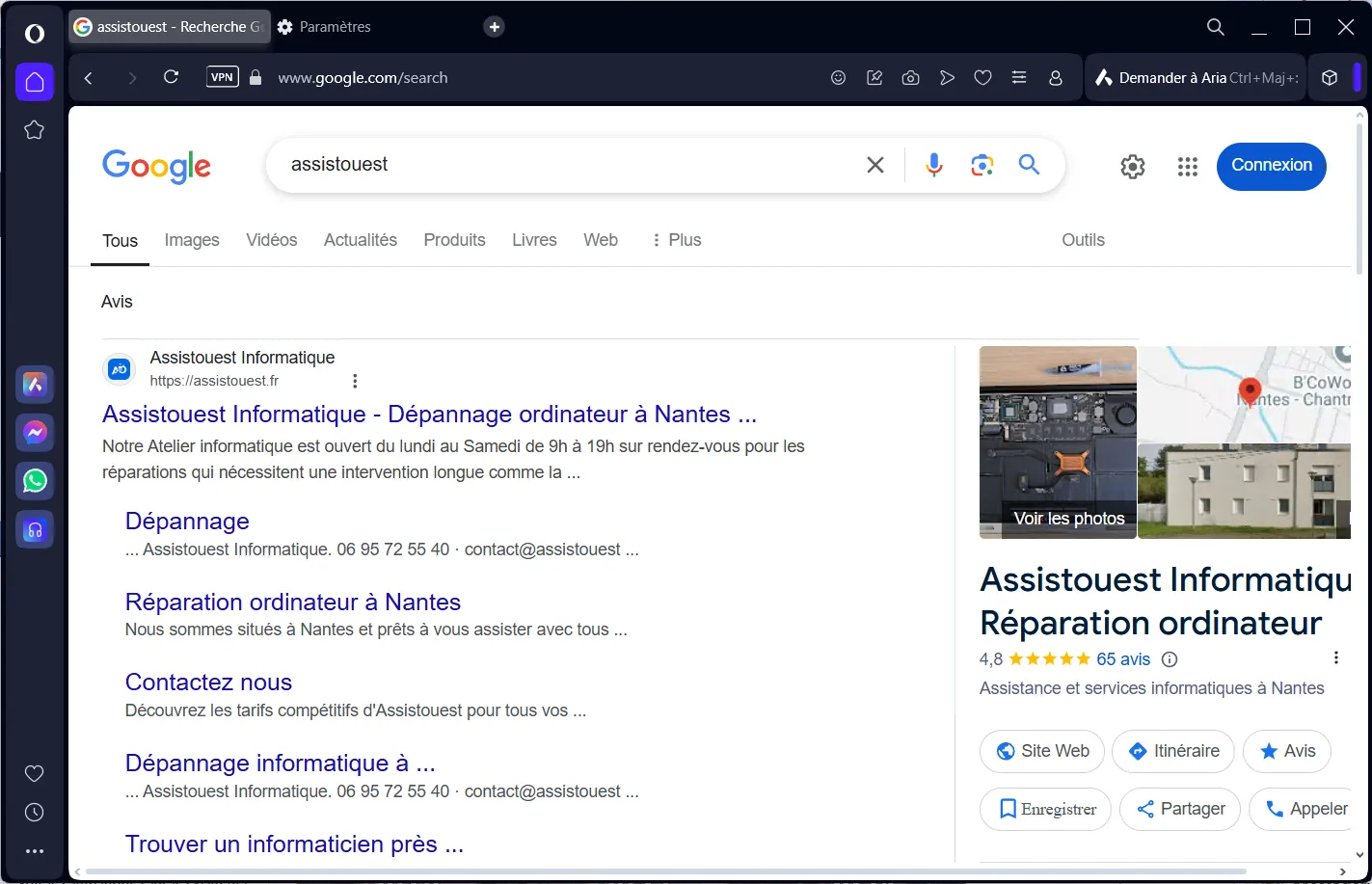Viewport: 1372px width, 884px height.
Task: Open the profile account icon in toolbar
Action: click(1056, 78)
